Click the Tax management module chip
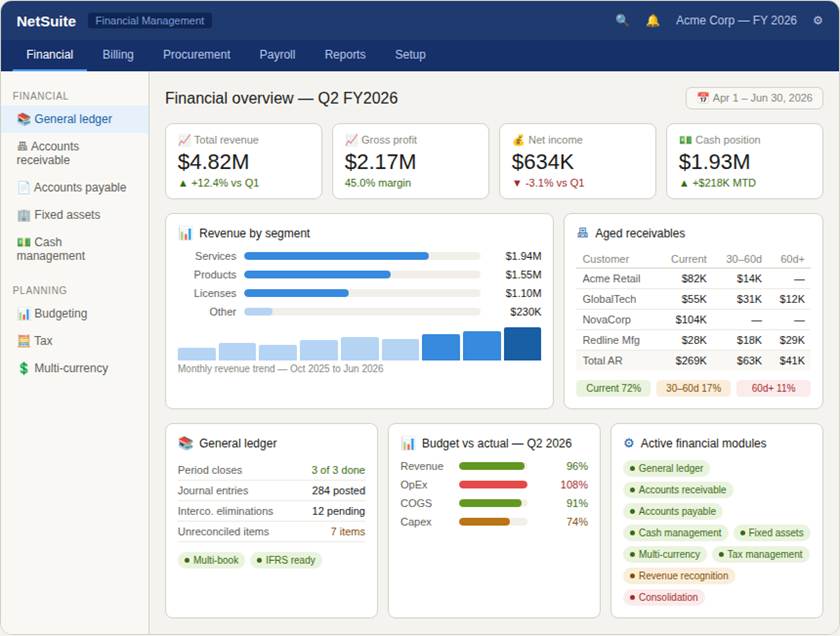Viewport: 840px width, 636px height. coord(760,555)
